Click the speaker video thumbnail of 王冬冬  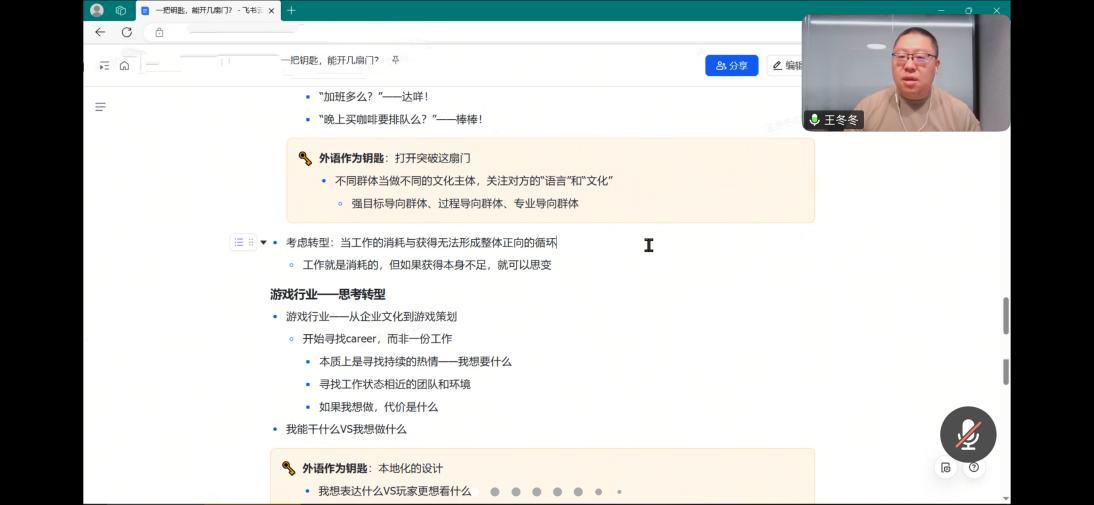[905, 72]
